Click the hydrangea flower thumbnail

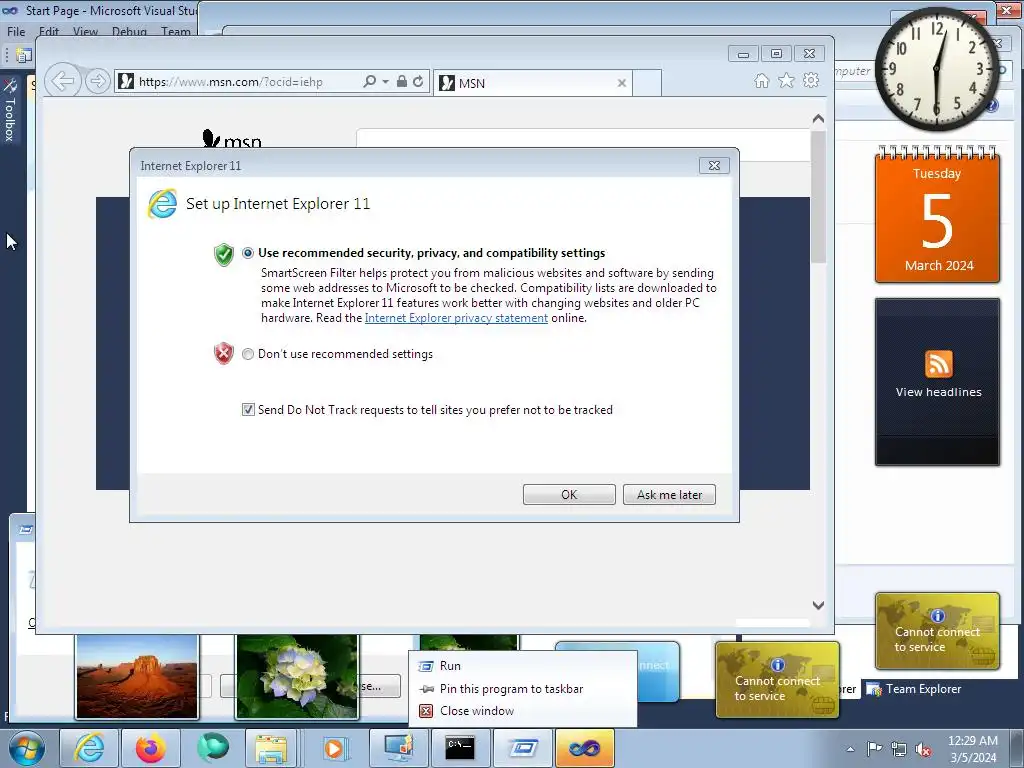tap(297, 677)
